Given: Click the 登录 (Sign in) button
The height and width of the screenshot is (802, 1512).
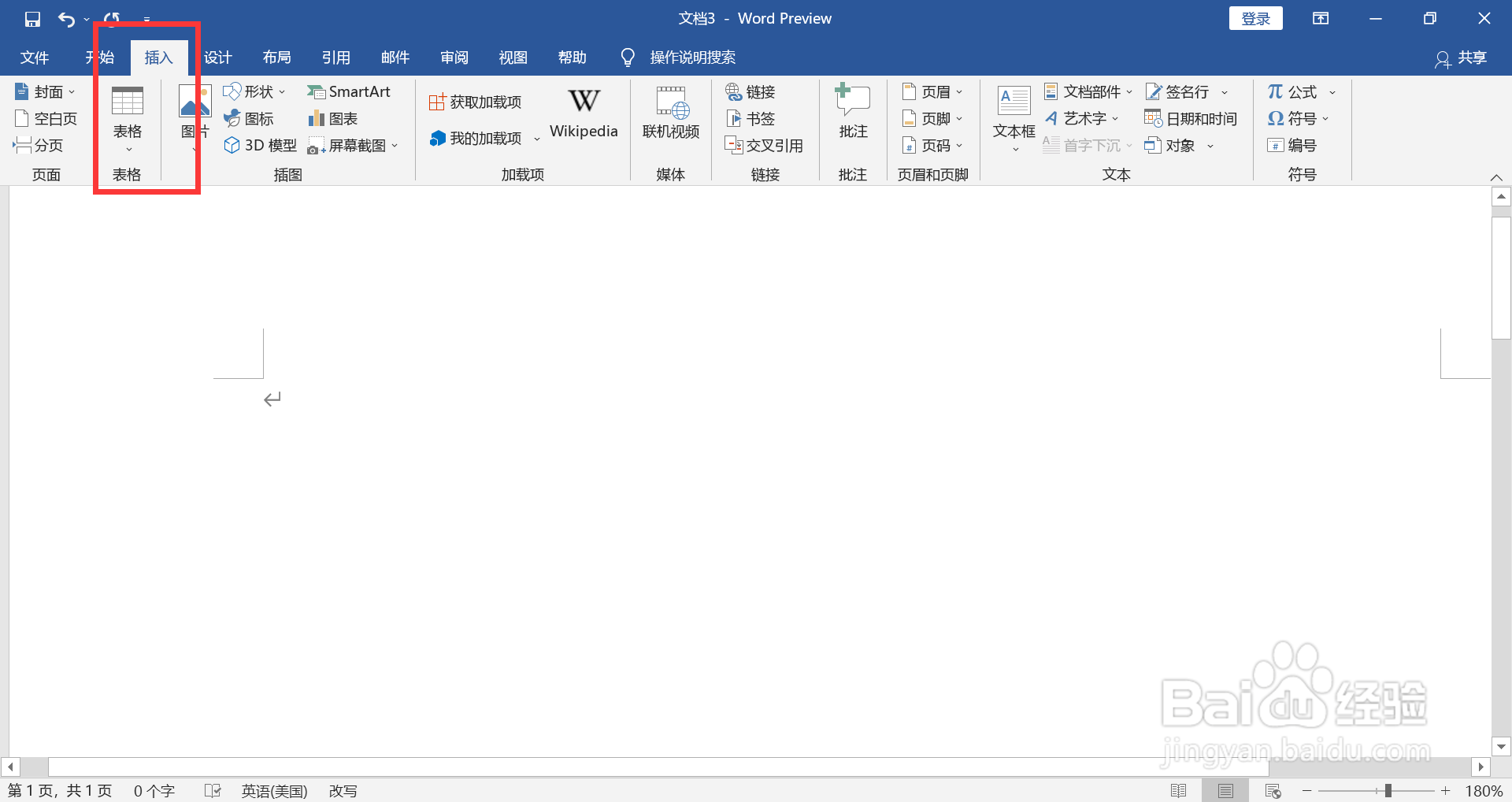Looking at the screenshot, I should coord(1255,17).
